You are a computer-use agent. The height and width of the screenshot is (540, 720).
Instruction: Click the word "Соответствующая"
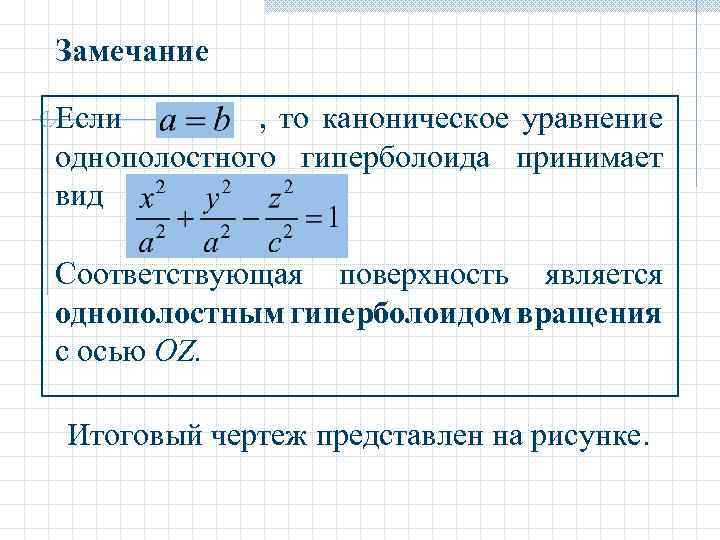pyautogui.click(x=179, y=277)
